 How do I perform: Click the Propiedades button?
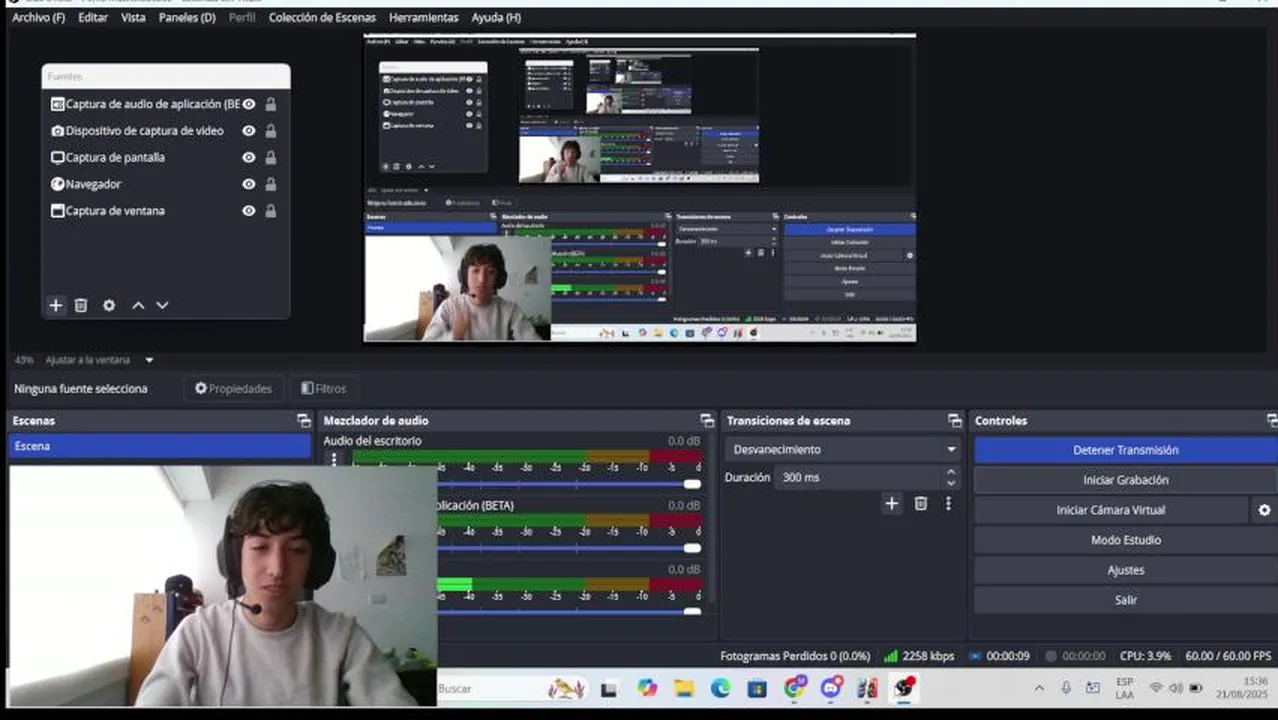pos(233,389)
